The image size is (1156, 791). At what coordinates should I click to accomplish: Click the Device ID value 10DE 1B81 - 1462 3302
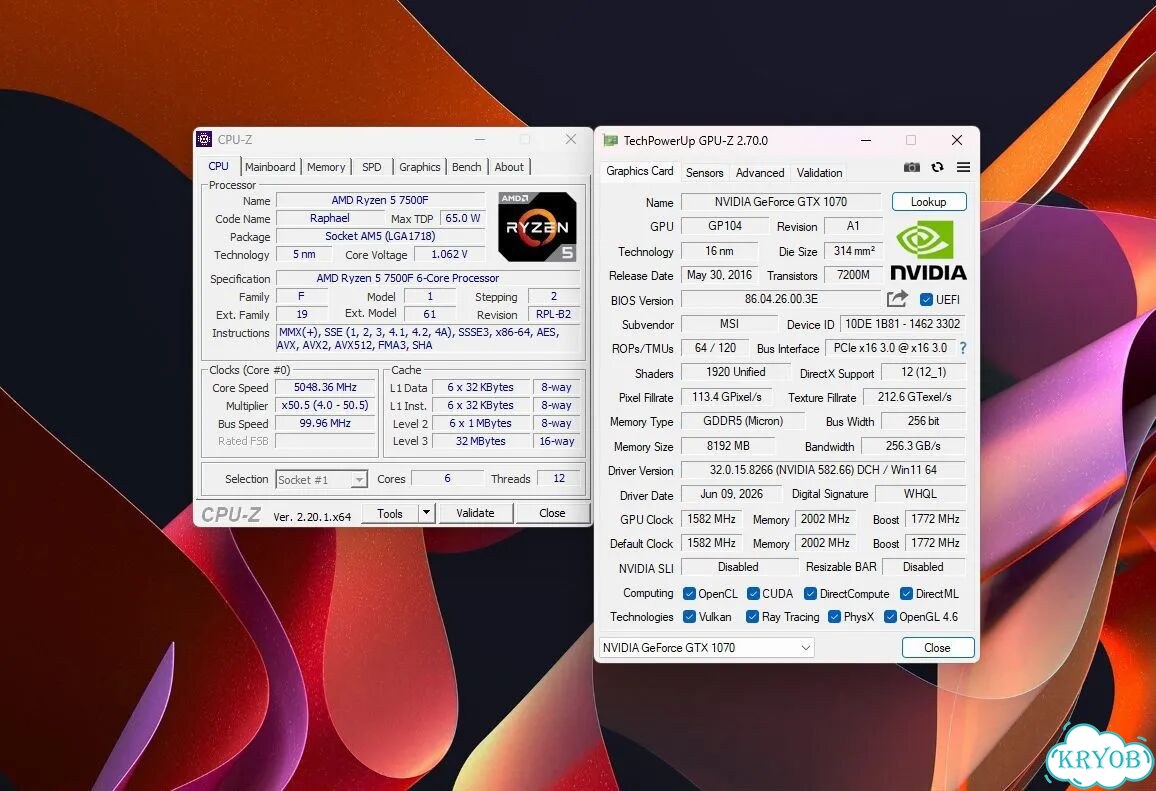click(x=902, y=324)
